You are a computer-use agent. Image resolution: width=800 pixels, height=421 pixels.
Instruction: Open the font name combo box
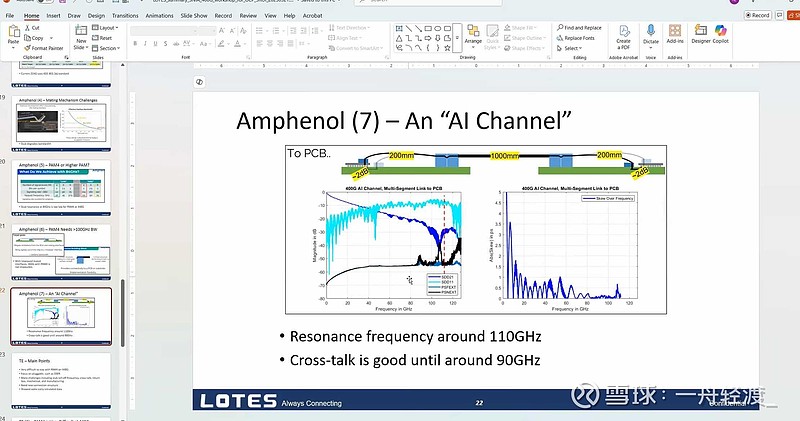(164, 31)
